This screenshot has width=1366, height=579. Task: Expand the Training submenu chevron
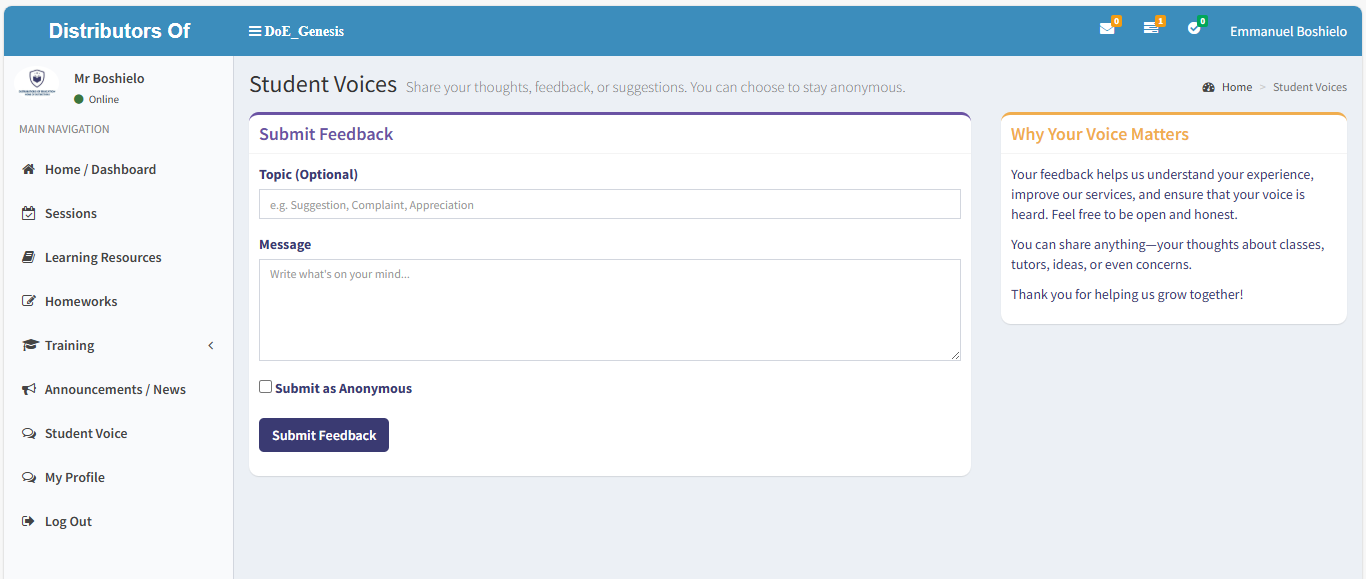pos(211,346)
